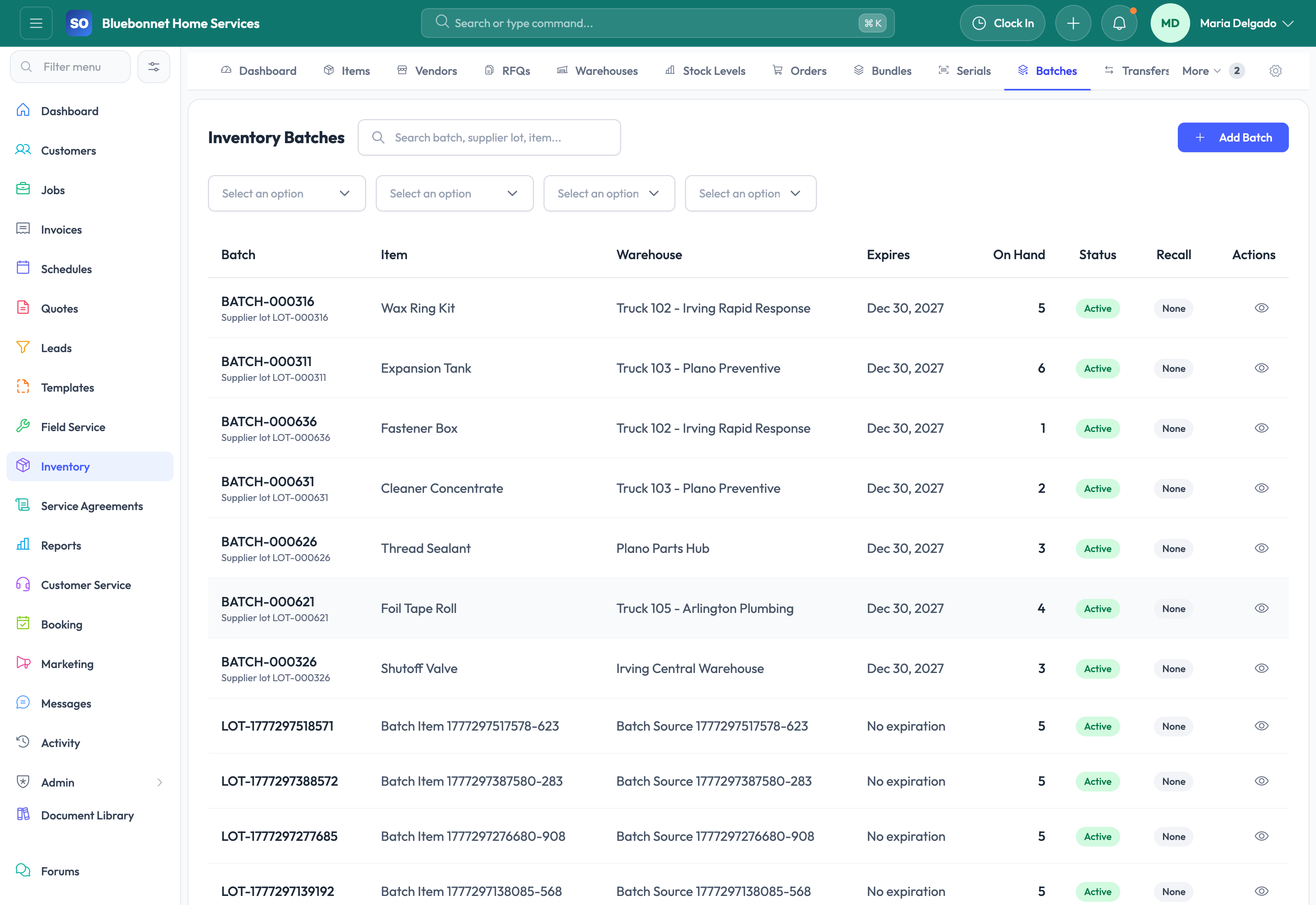View BATCH-000636 details via eye icon
Image resolution: width=1316 pixels, height=905 pixels.
(x=1261, y=428)
